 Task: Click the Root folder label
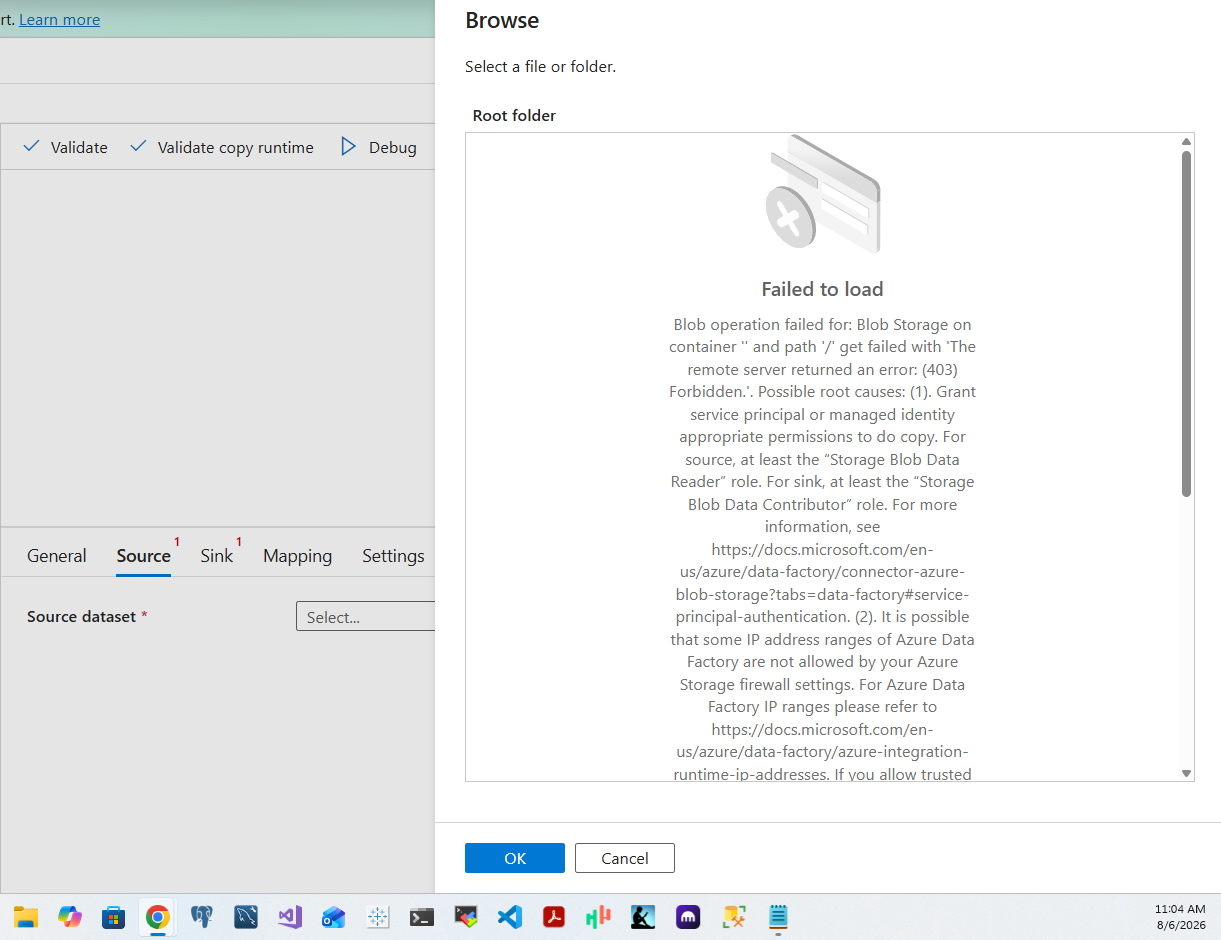(514, 115)
